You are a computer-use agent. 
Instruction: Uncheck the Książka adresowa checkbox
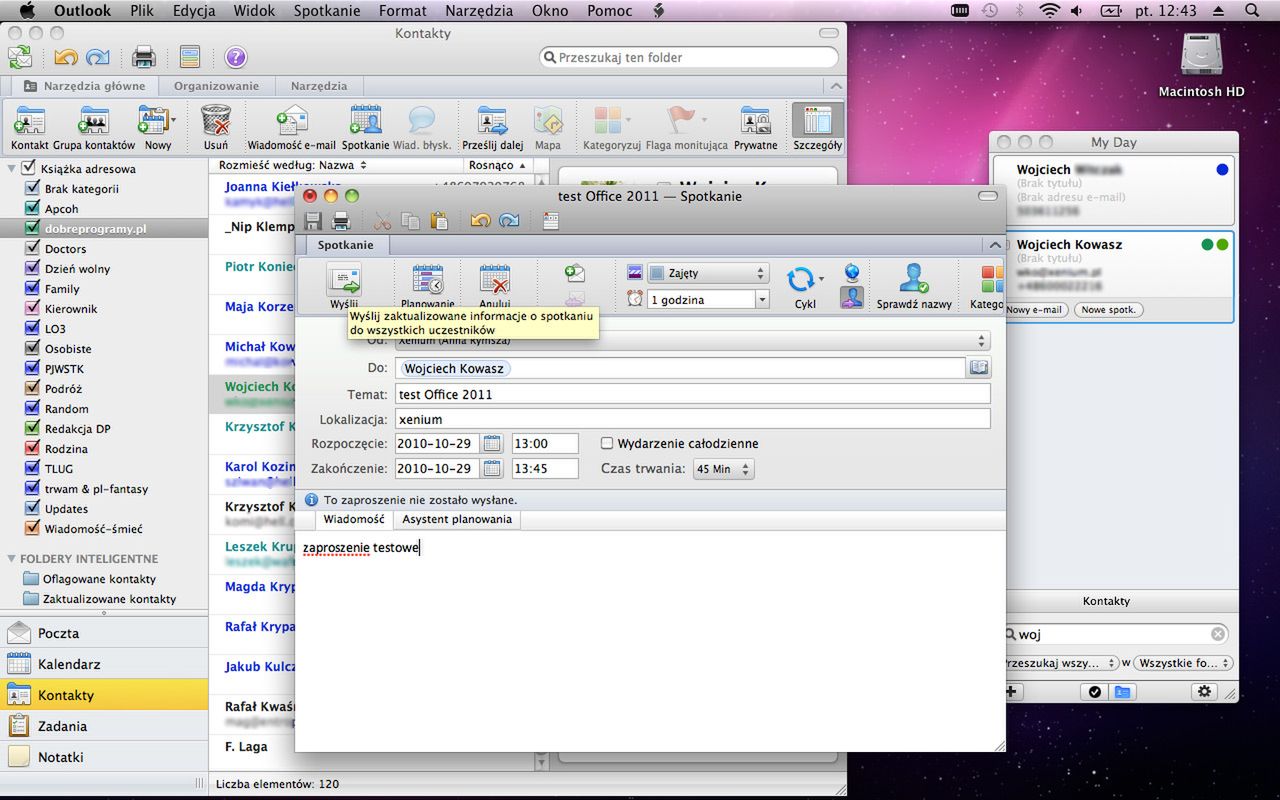coord(29,168)
